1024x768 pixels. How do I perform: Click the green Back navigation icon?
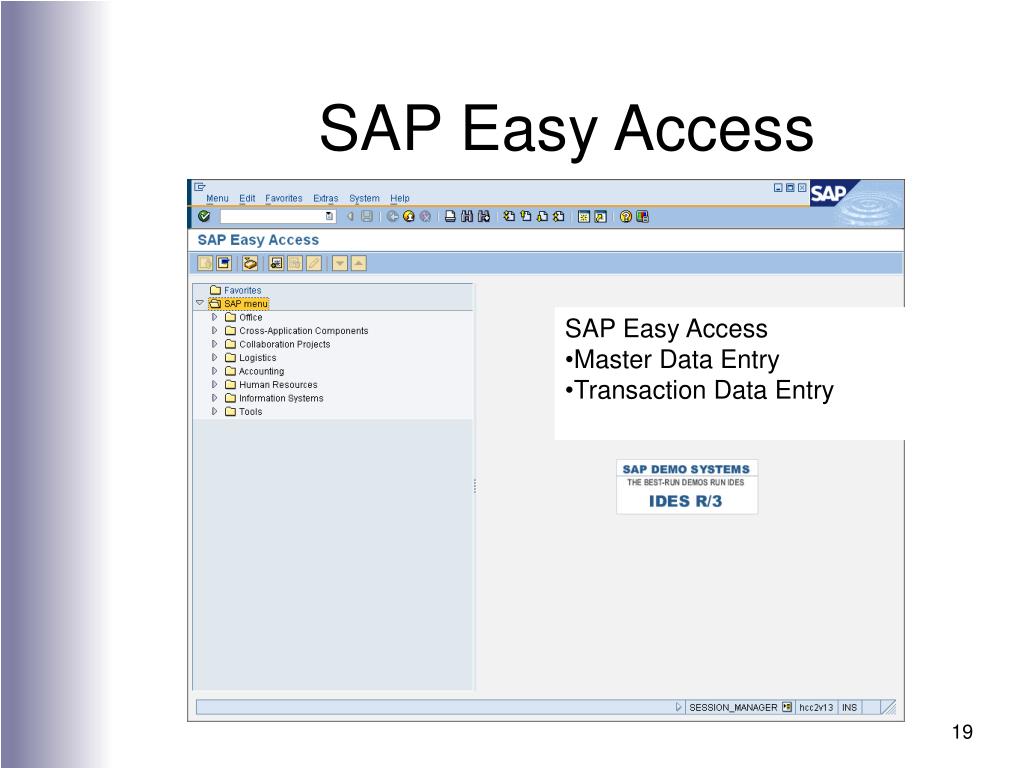point(392,216)
